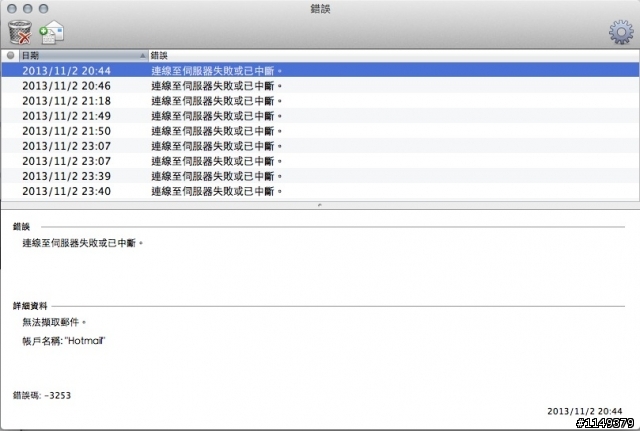The width and height of the screenshot is (640, 431).
Task: Click the 錯誤 column header
Action: 393,56
